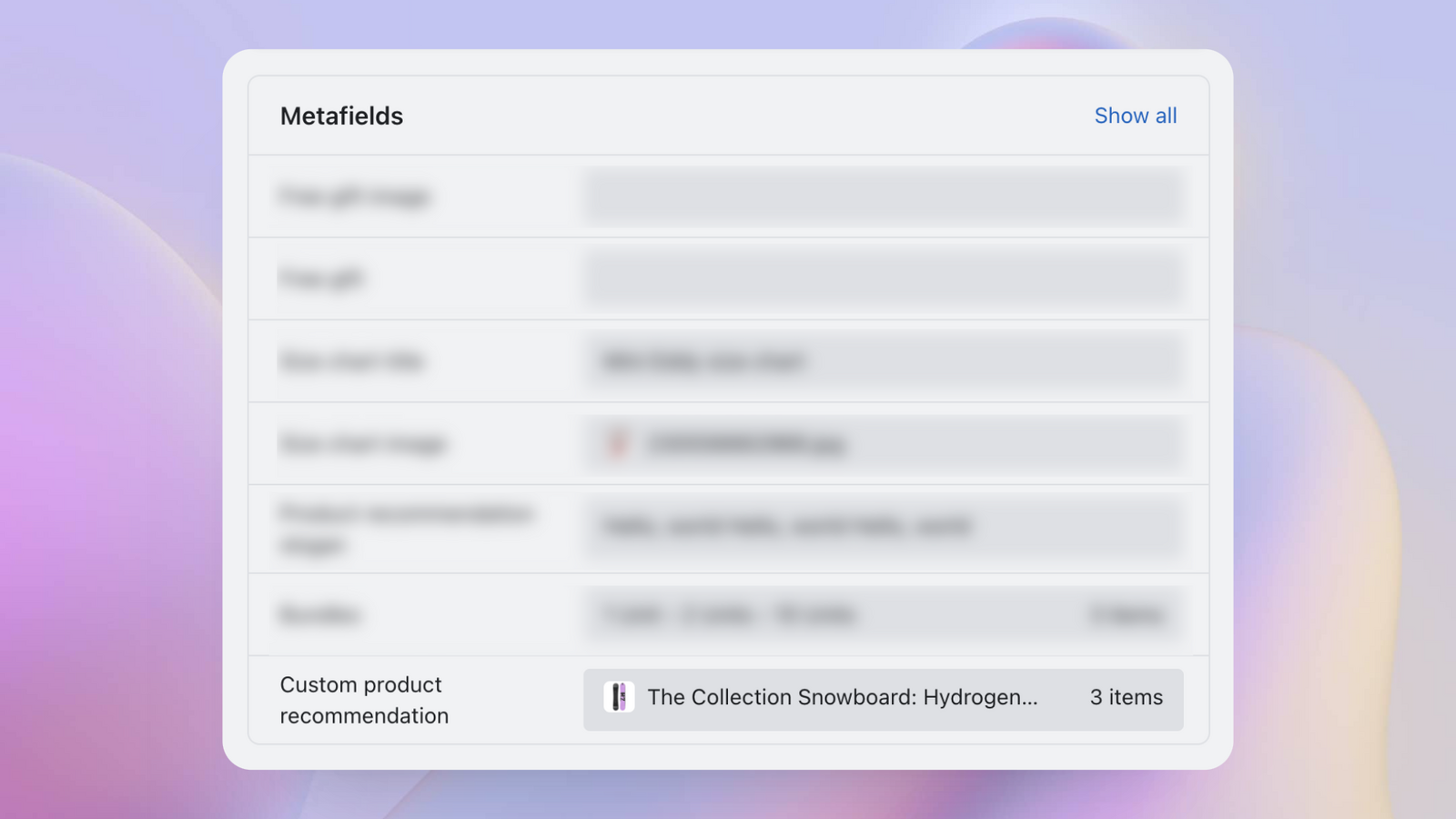This screenshot has height=819, width=1456.
Task: Click the 3 items count in Custom product recommendation
Action: pos(1126,698)
